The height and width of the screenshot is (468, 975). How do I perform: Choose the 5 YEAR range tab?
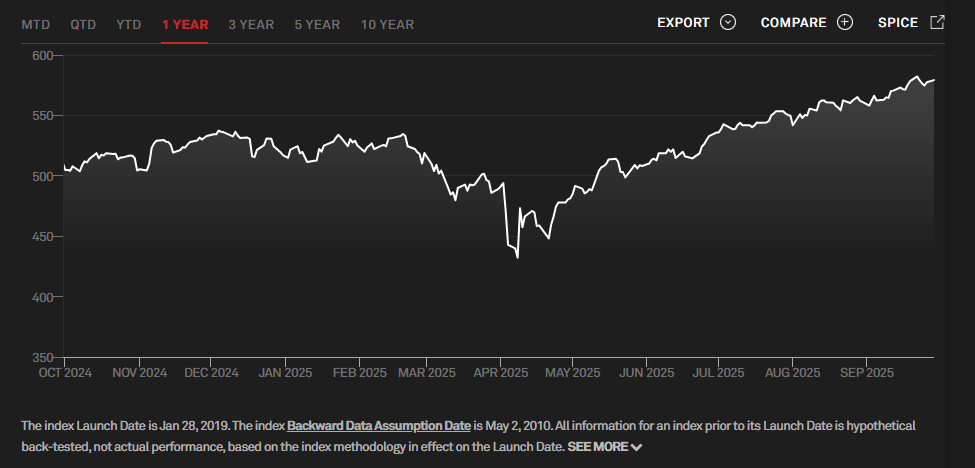[x=317, y=24]
